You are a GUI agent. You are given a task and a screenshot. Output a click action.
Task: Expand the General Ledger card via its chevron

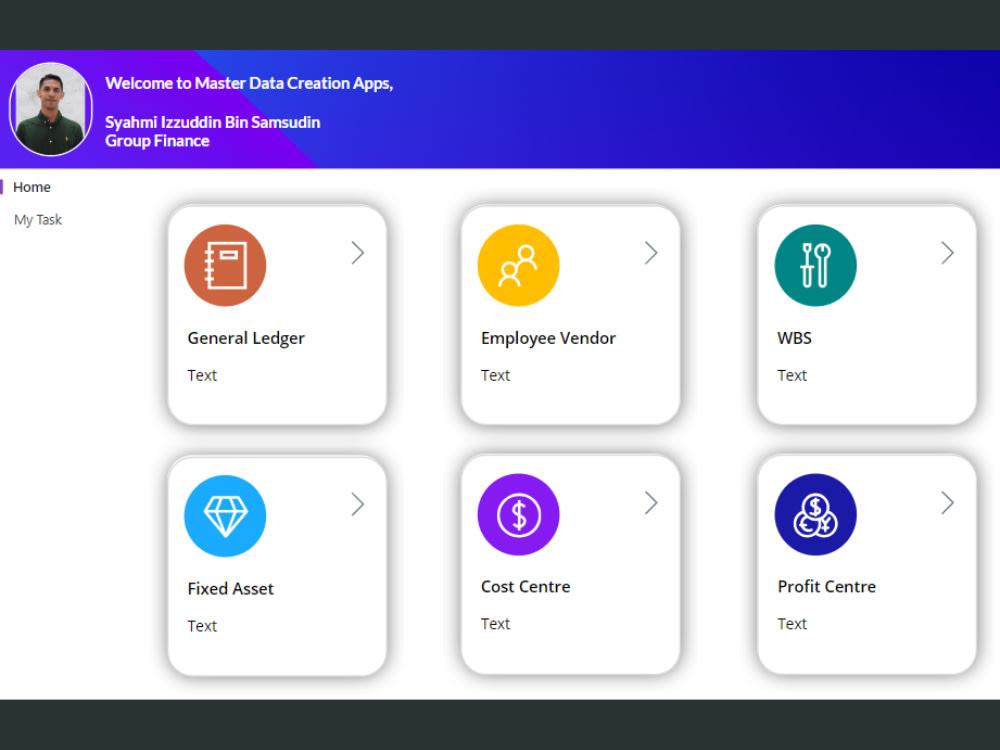(357, 253)
